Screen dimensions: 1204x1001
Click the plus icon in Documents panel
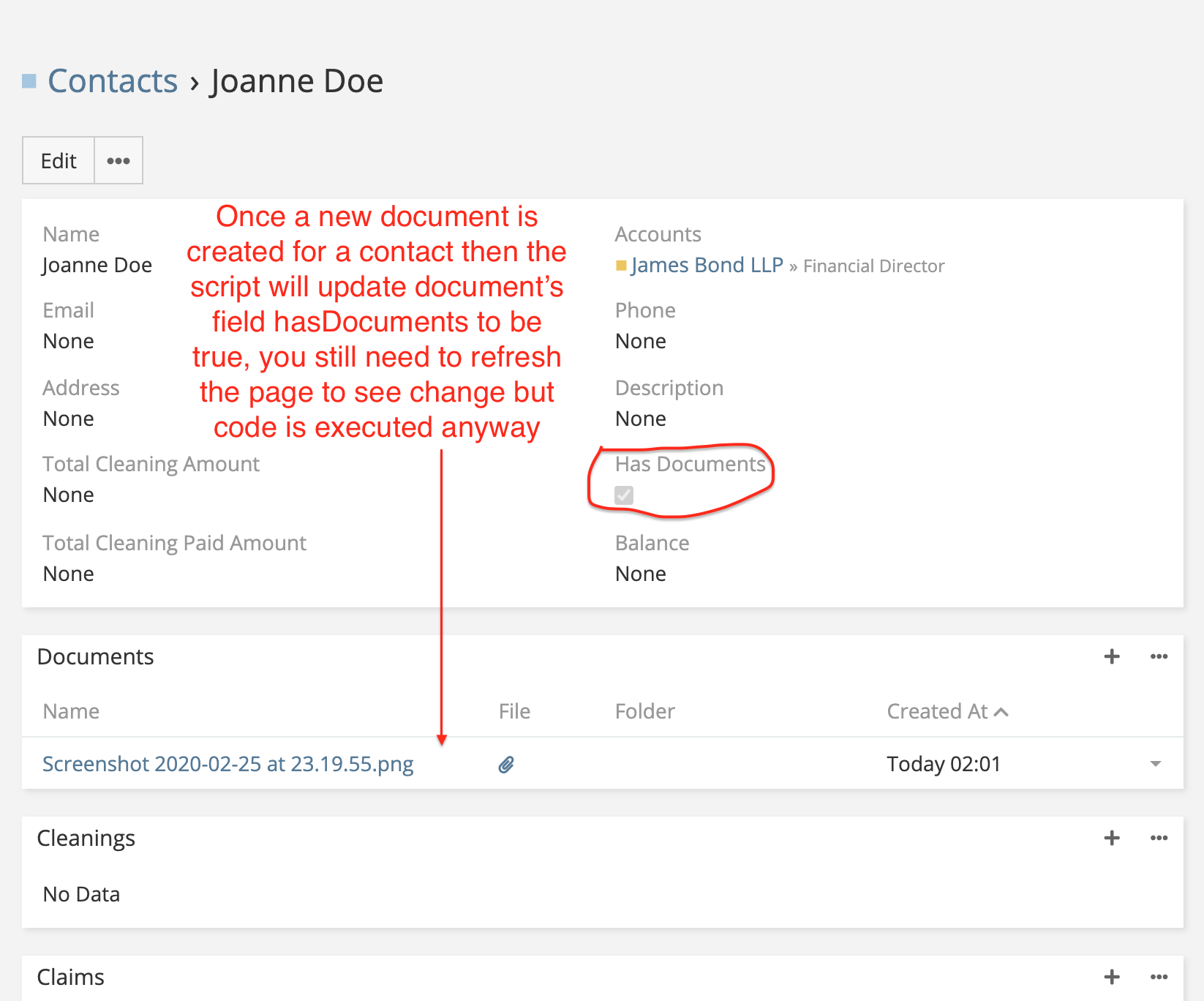point(1111,656)
